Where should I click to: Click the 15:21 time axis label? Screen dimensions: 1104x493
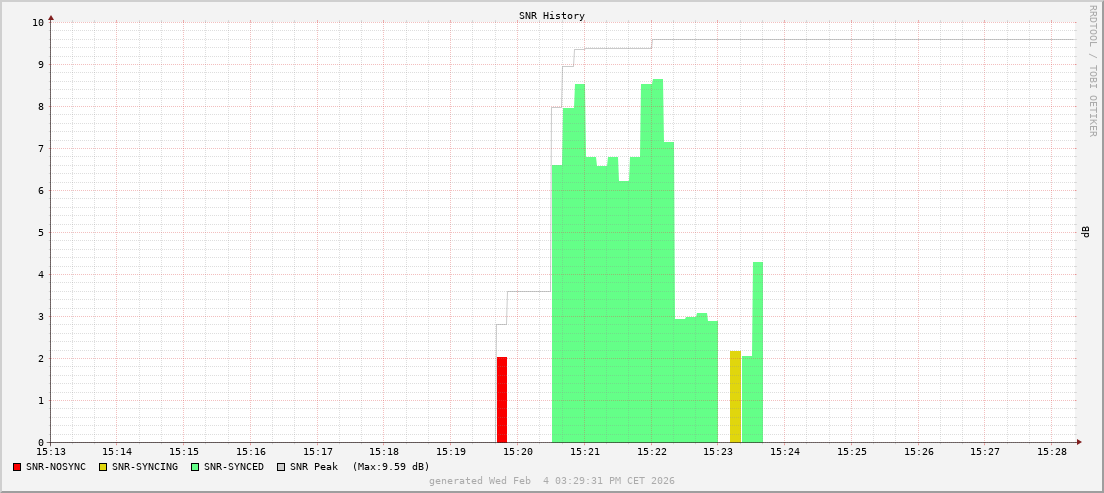coord(585,452)
